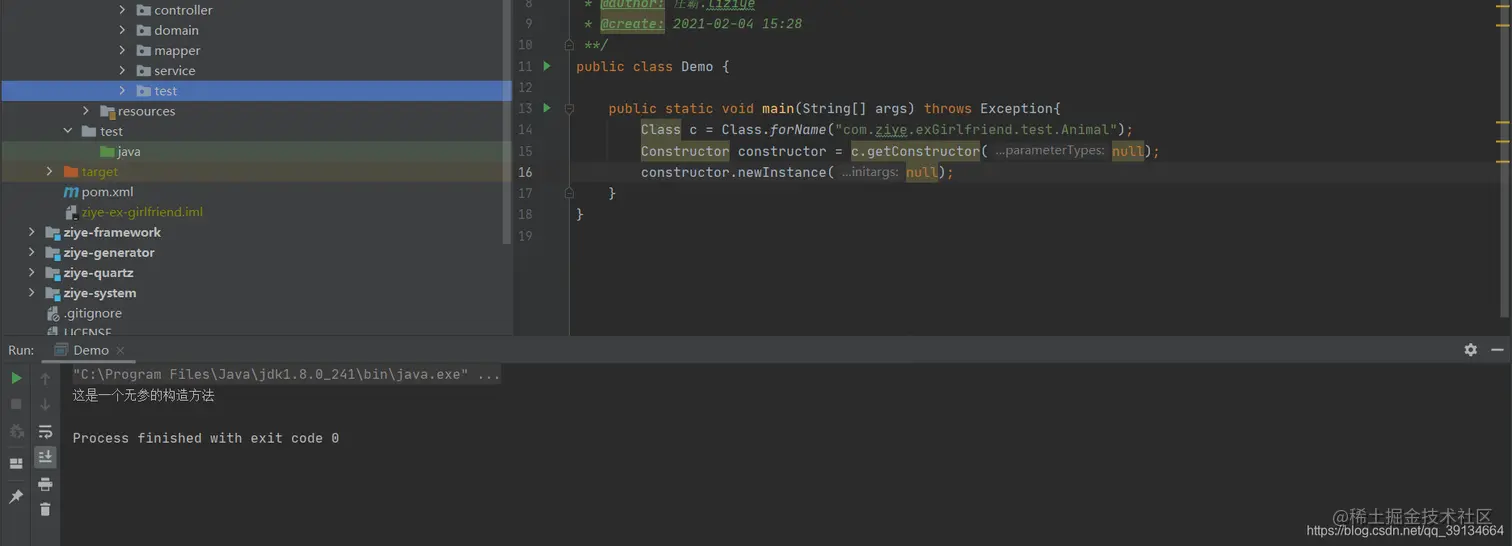This screenshot has height=546, width=1512.
Task: Click the Down the Stack Trace arrow
Action: click(x=45, y=404)
